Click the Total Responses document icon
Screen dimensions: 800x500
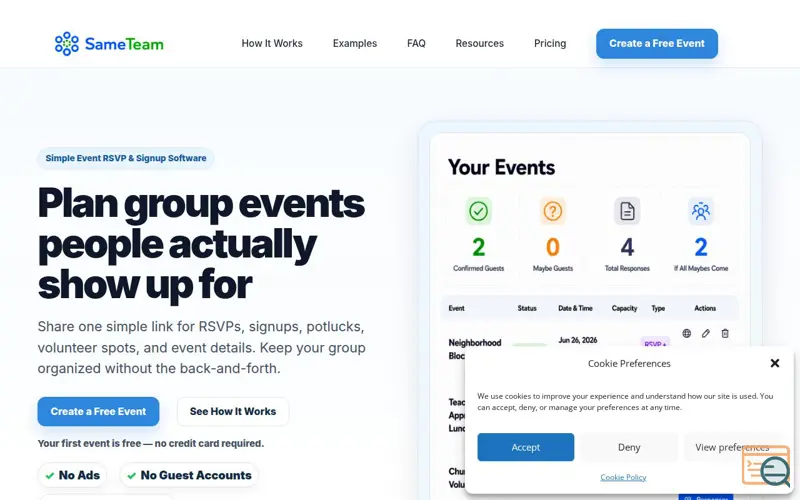pyautogui.click(x=627, y=211)
